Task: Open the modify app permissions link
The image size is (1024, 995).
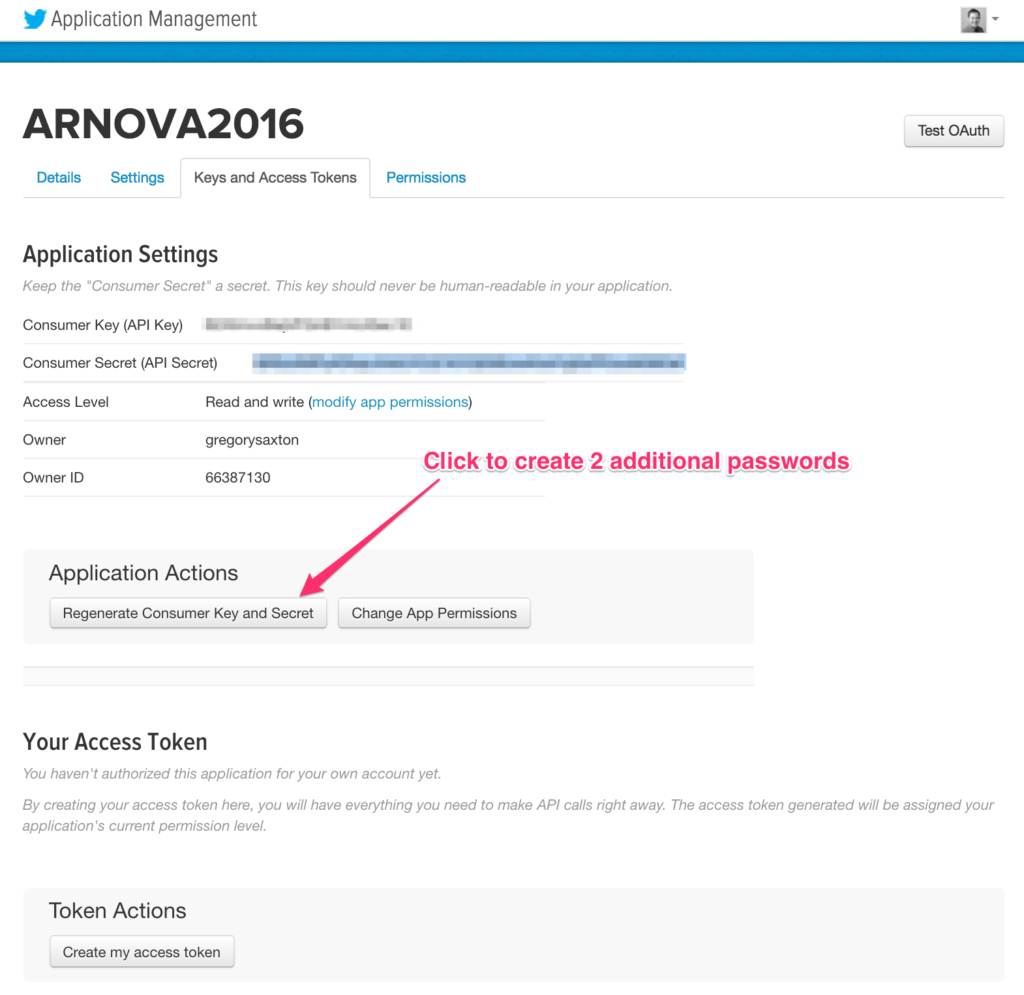Action: (389, 401)
